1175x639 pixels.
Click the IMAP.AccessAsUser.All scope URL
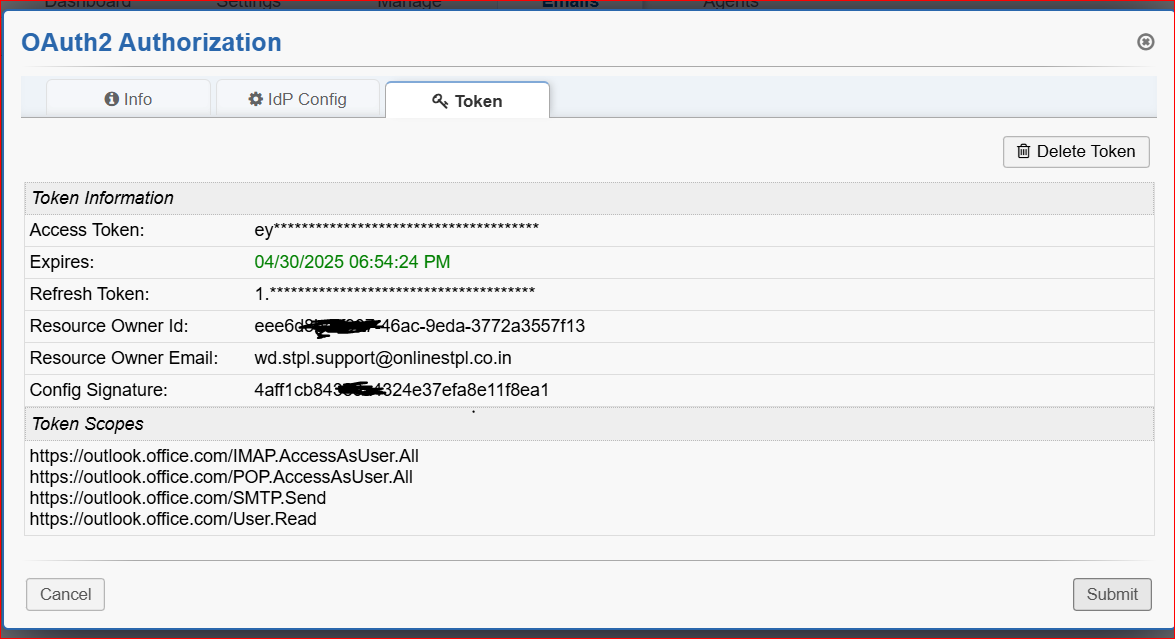pyautogui.click(x=224, y=456)
